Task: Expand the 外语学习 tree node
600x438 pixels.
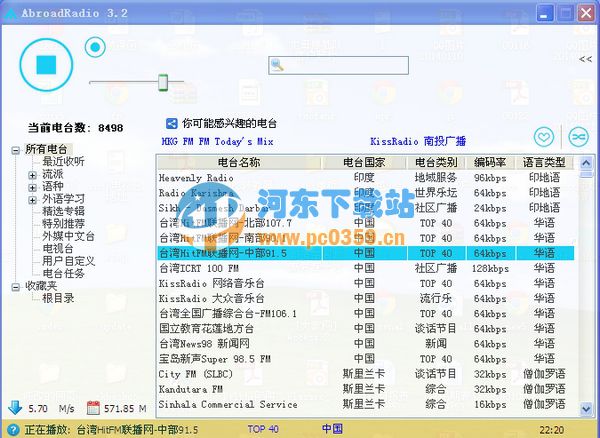Action: coord(33,200)
